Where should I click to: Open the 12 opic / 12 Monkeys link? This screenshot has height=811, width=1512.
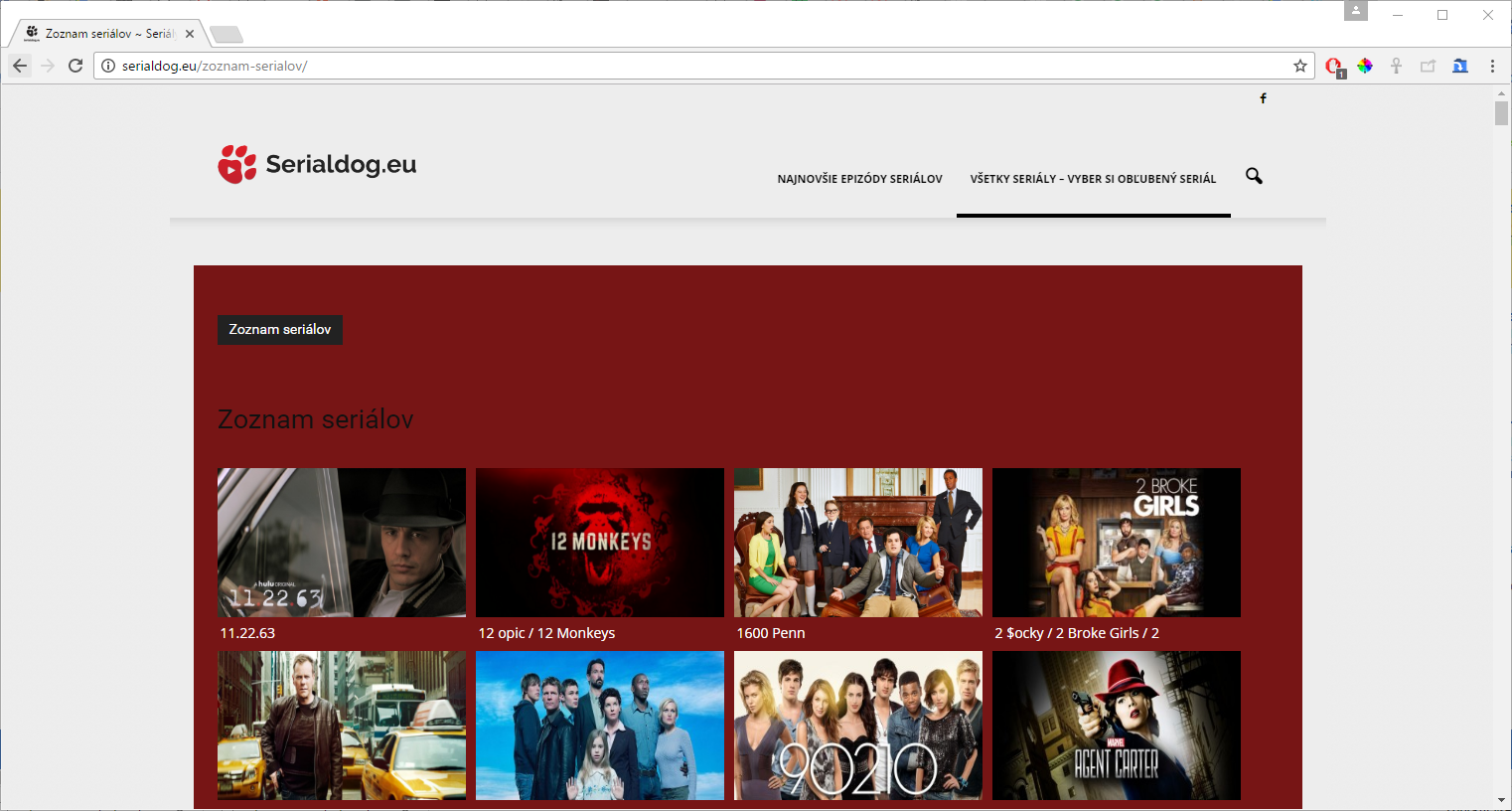[x=546, y=633]
